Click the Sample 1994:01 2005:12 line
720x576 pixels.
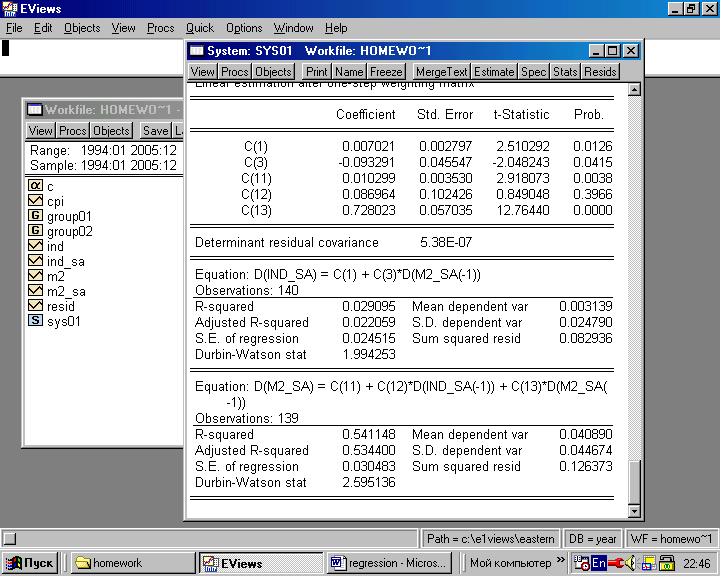pyautogui.click(x=103, y=165)
